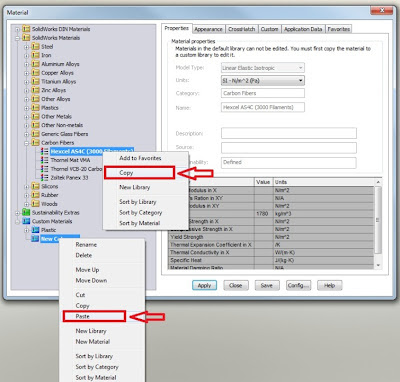The height and width of the screenshot is (382, 400).
Task: Click the Generic Glass Fibers folder icon
Action: (35, 134)
